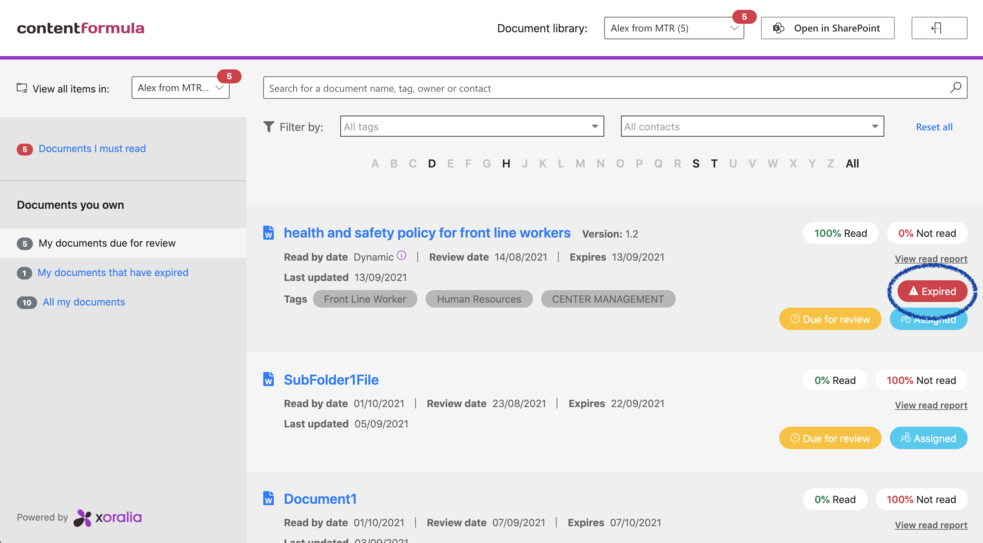The height and width of the screenshot is (543, 983).
Task: Click the Version: 1.2 label
Action: tap(610, 234)
